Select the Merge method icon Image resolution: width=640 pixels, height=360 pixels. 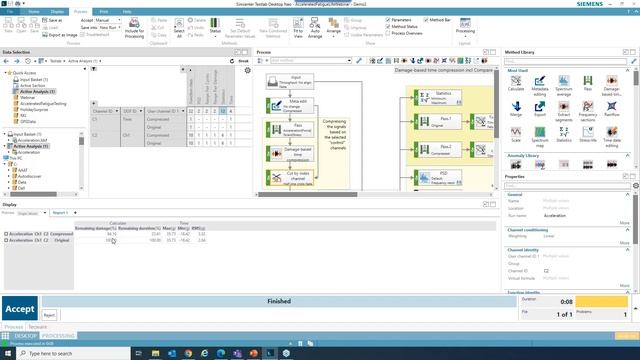[x=516, y=109]
